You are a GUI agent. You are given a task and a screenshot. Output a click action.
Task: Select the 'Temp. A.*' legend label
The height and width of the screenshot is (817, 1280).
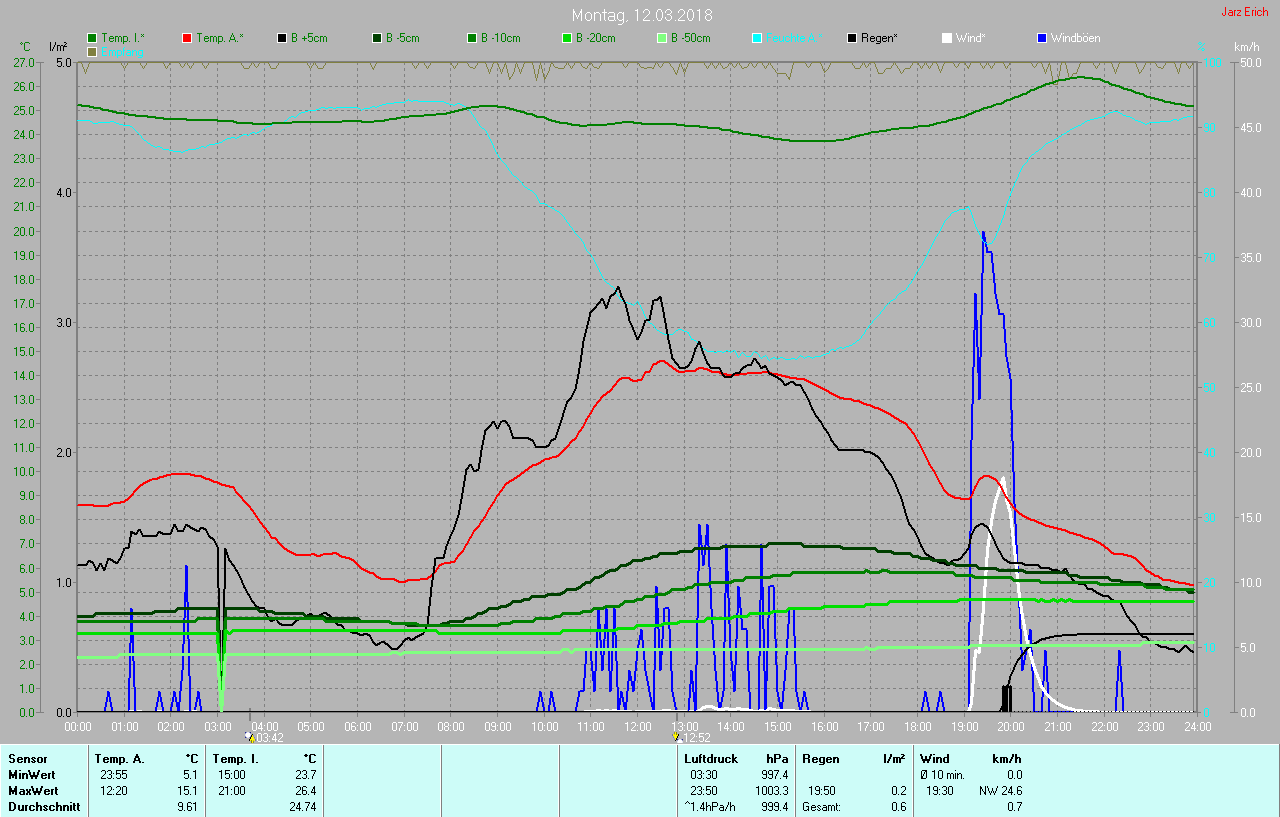click(x=220, y=38)
